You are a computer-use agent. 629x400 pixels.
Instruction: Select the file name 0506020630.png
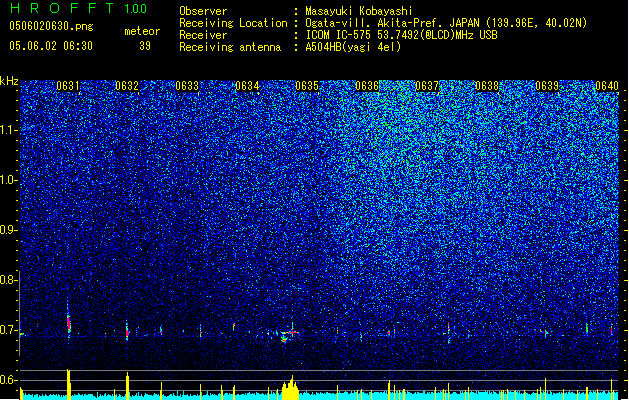(51, 26)
